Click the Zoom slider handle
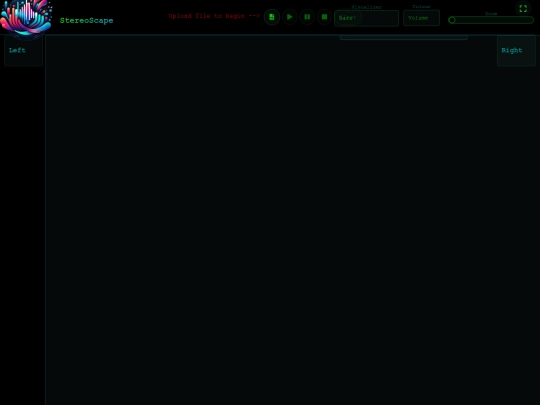Viewport: 540px width, 405px height. tap(452, 20)
